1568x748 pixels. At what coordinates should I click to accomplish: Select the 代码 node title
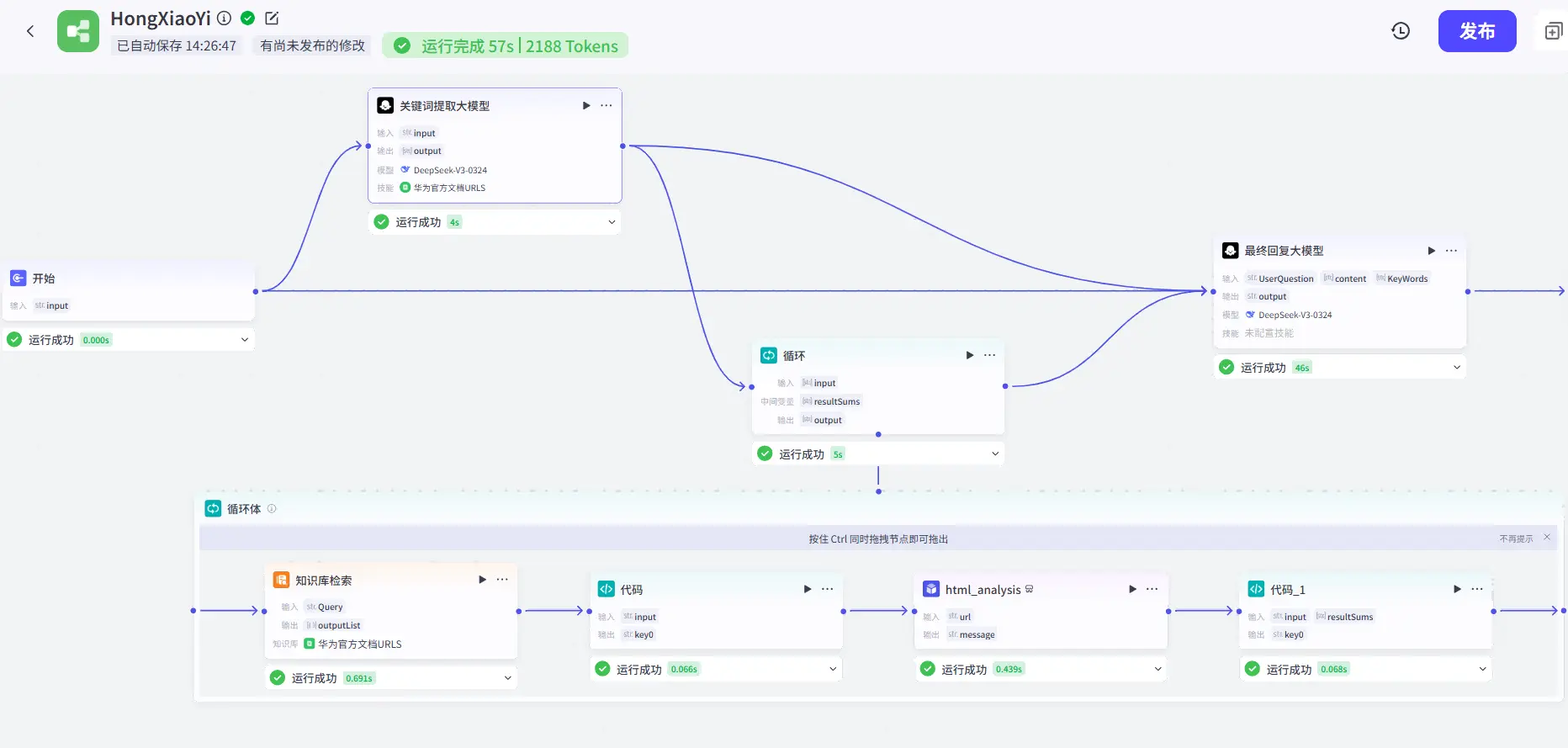click(x=631, y=590)
